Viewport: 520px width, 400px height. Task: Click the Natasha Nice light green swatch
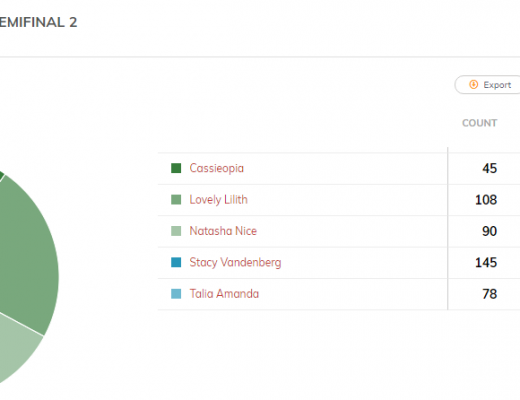(176, 231)
